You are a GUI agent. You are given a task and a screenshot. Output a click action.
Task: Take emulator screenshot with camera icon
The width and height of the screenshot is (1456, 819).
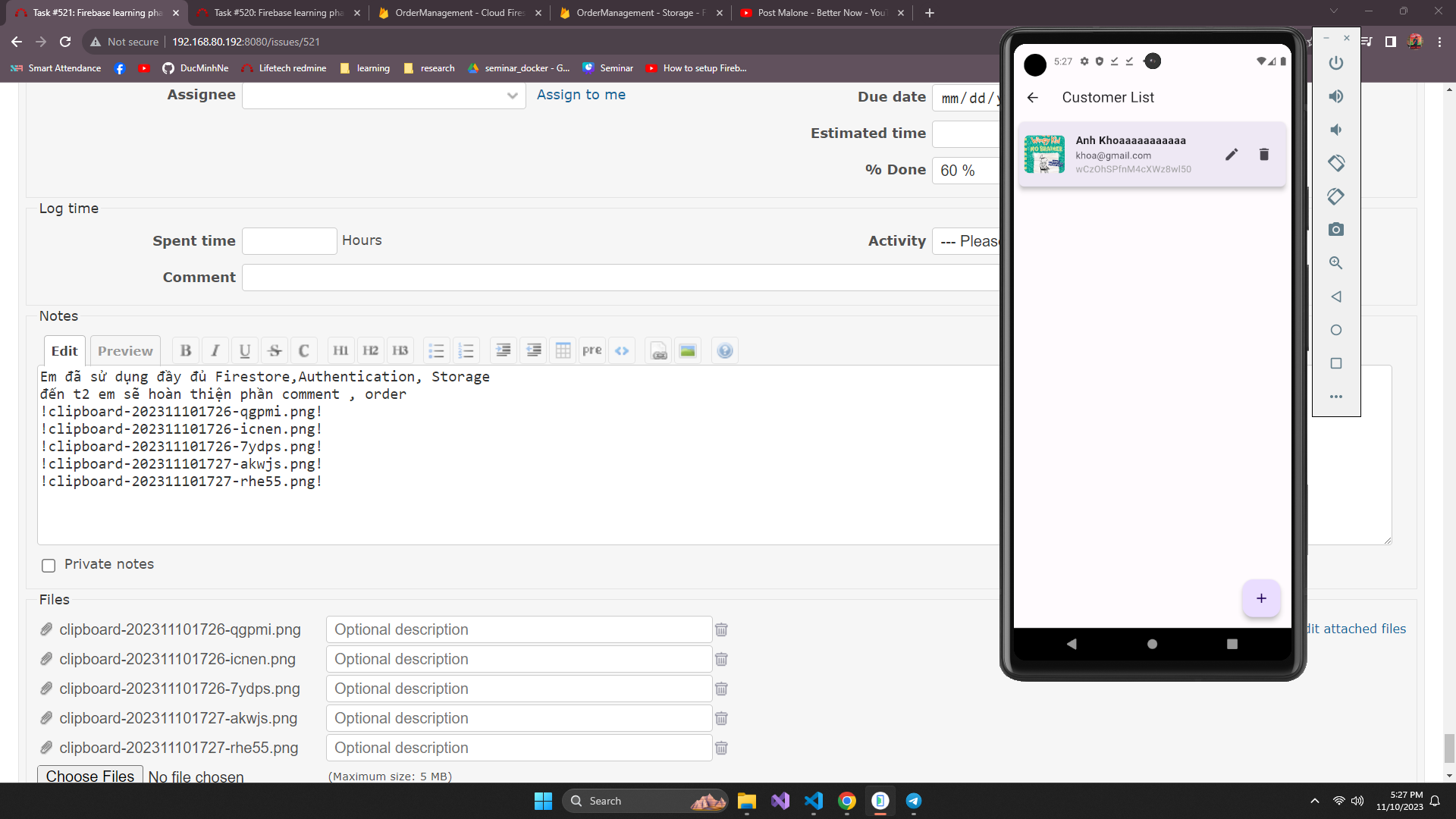(x=1336, y=230)
